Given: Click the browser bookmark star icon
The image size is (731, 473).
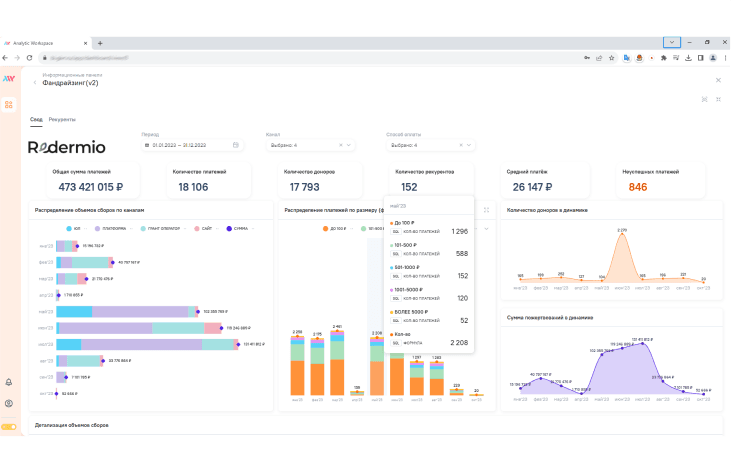Looking at the screenshot, I should 612,58.
